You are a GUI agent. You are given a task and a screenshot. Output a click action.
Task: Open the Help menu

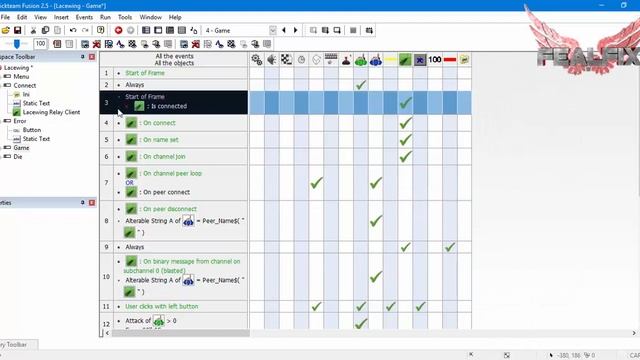click(x=175, y=17)
